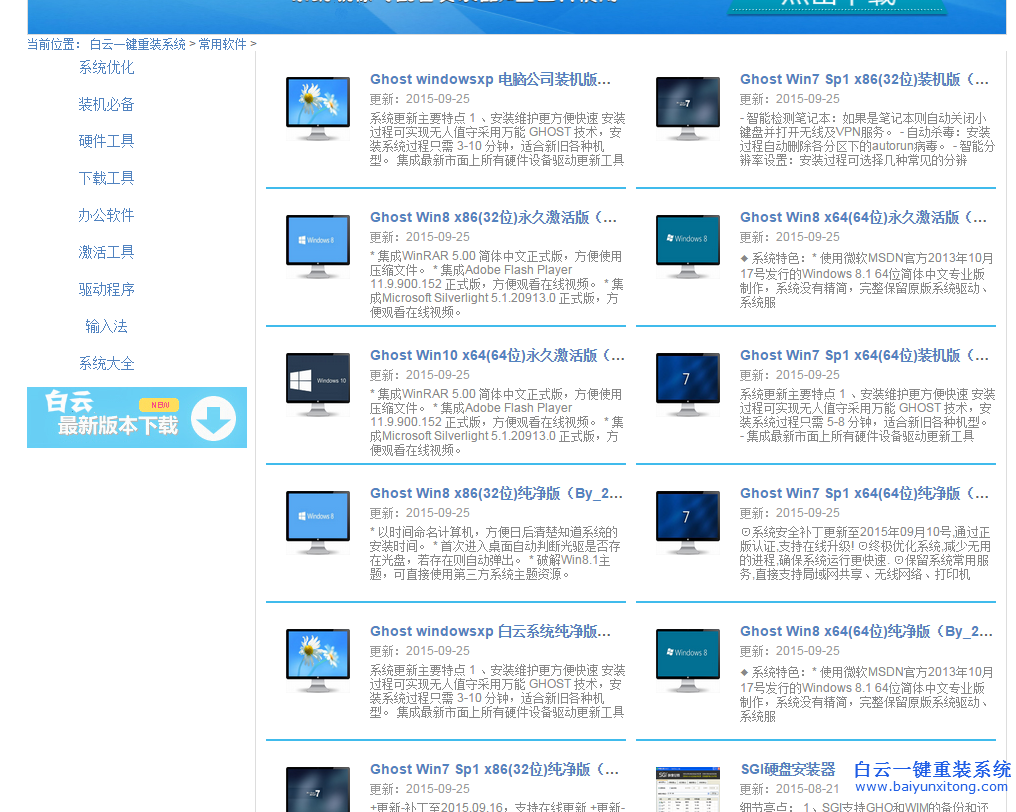
Task: Click 输入法 in the sidebar
Action: pos(106,326)
